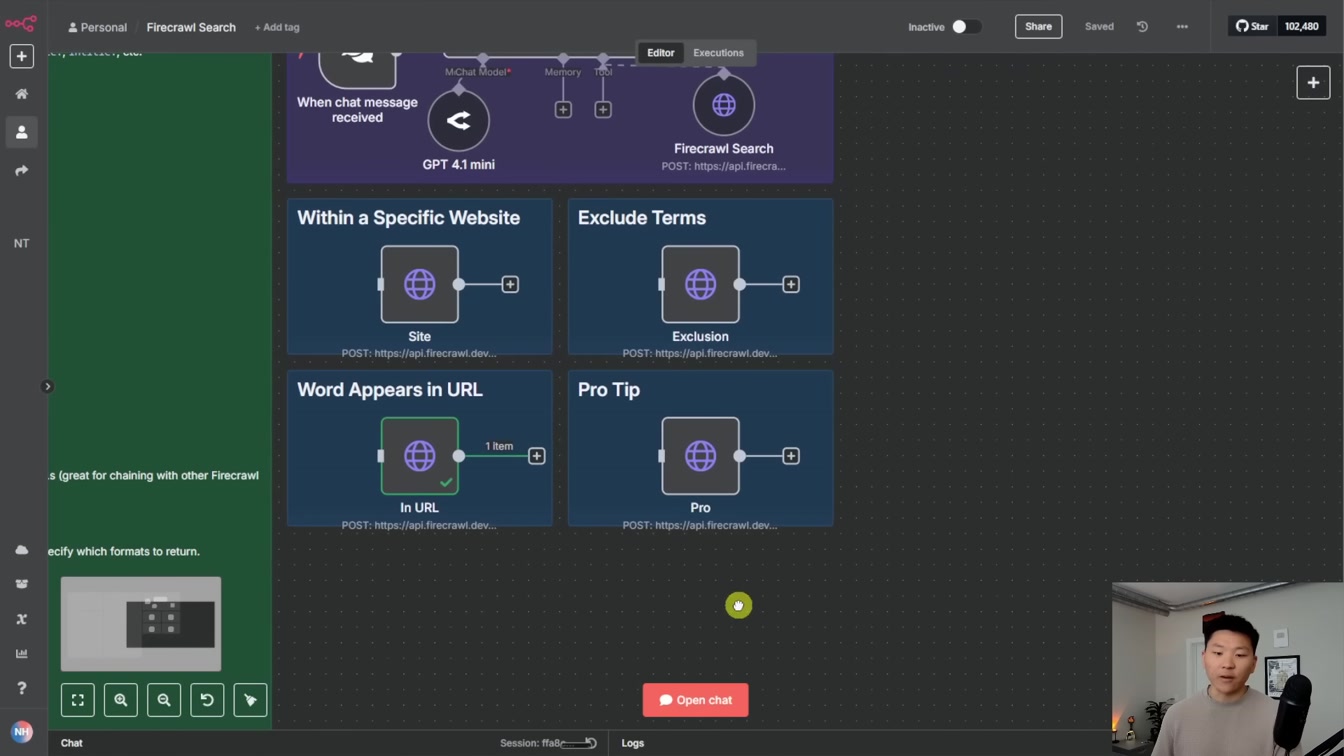
Task: Click the tidy up workflow icon
Action: (x=250, y=700)
